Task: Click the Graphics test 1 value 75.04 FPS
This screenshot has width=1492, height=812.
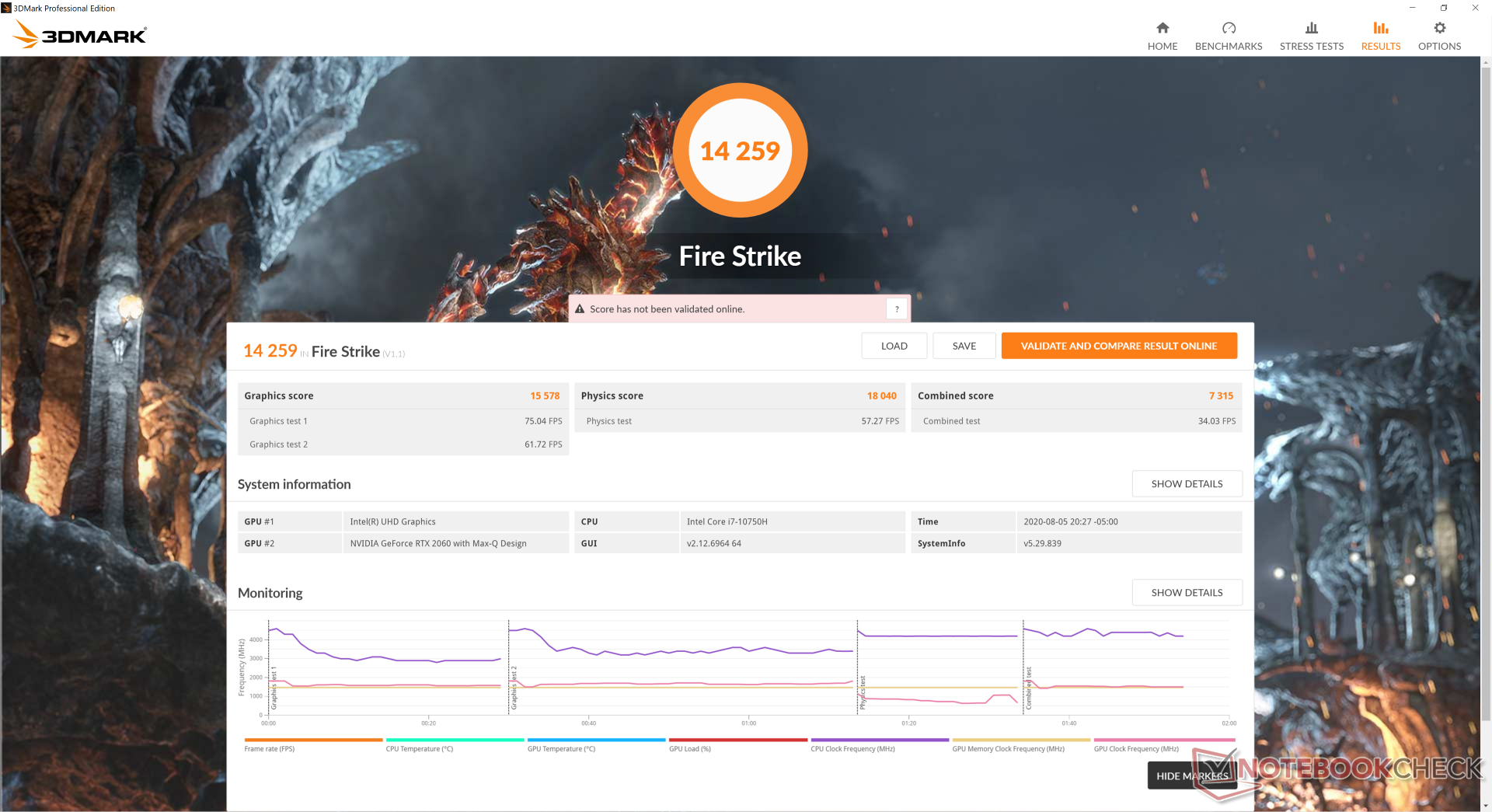Action: coord(543,421)
